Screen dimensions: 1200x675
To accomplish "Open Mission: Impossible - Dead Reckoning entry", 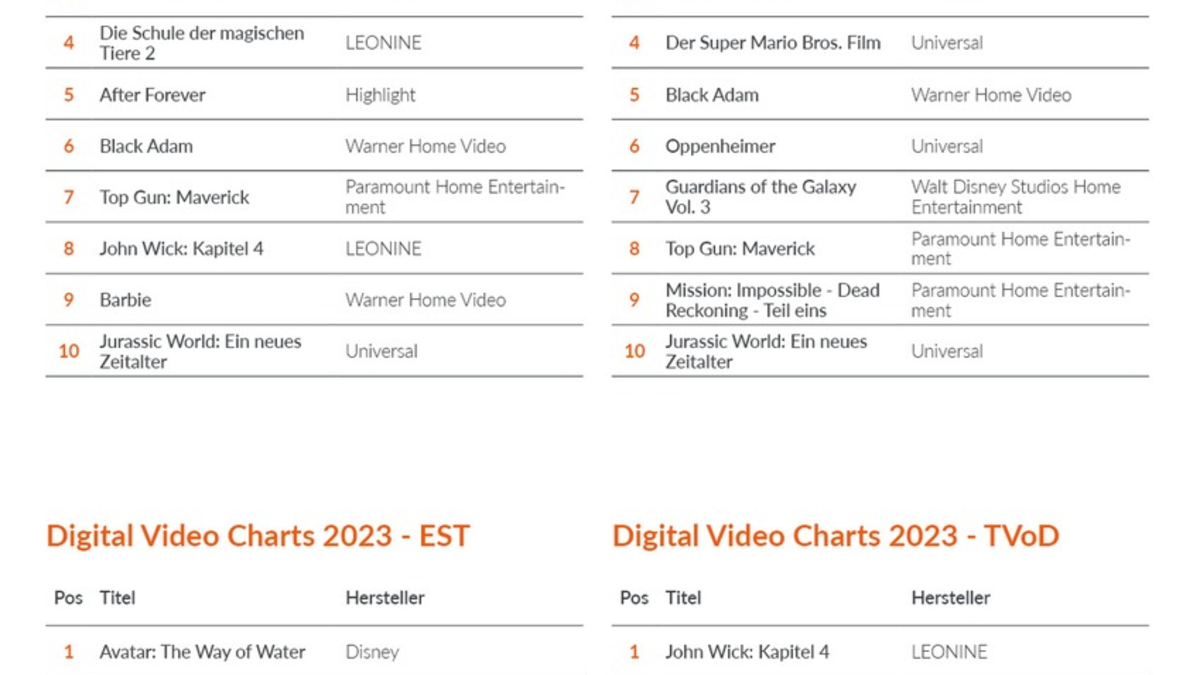I will pyautogui.click(x=772, y=300).
